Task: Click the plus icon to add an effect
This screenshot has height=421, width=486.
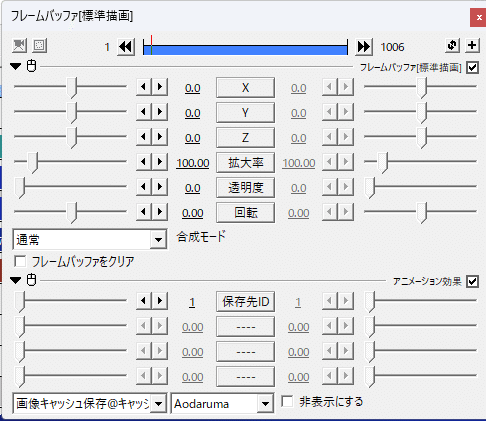Action: [472, 45]
